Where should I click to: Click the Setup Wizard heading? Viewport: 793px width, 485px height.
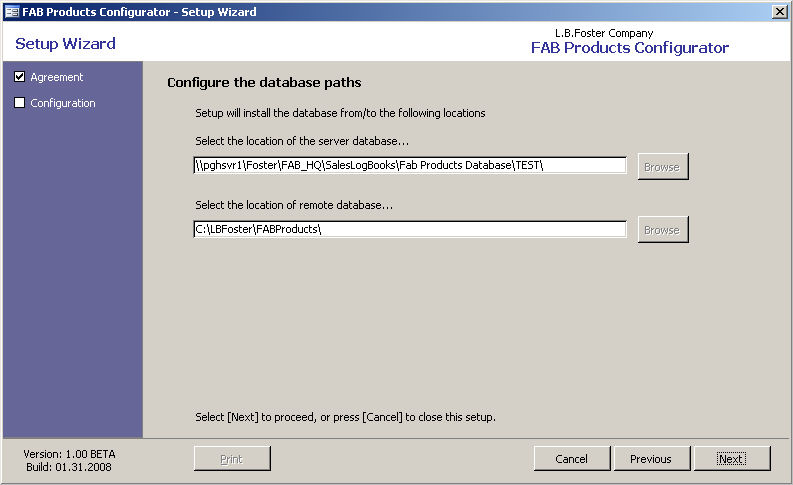(65, 44)
